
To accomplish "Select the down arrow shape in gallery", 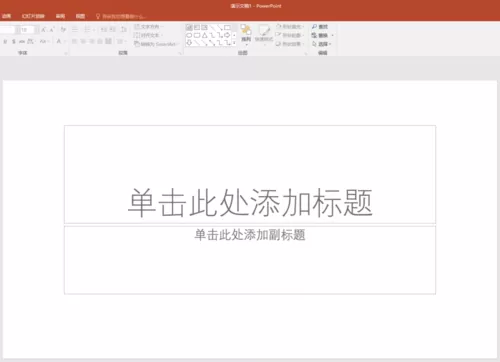I will click(x=189, y=43).
